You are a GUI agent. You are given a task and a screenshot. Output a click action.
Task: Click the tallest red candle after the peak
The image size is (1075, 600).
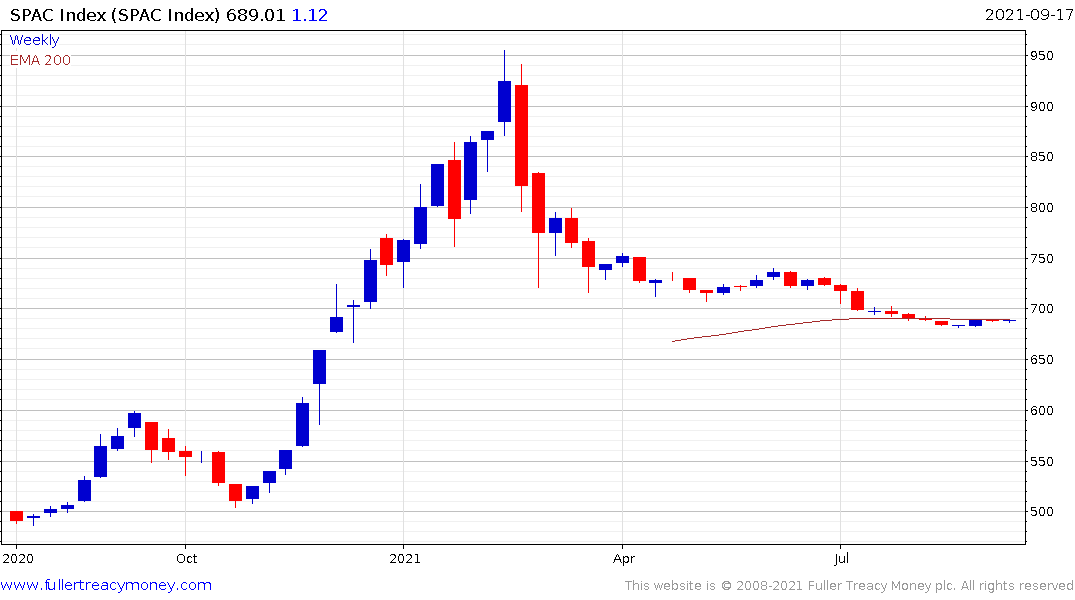point(521,136)
